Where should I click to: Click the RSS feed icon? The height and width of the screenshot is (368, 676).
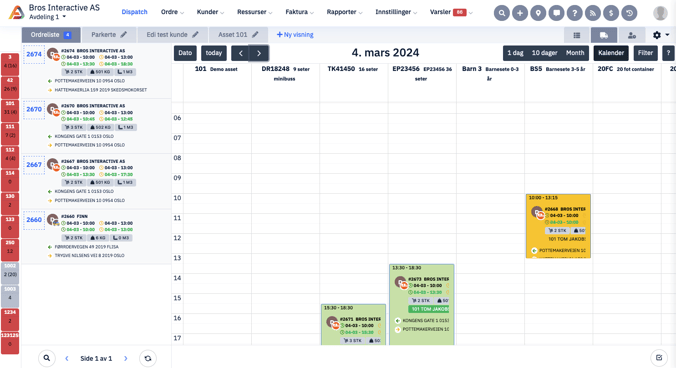coord(593,13)
